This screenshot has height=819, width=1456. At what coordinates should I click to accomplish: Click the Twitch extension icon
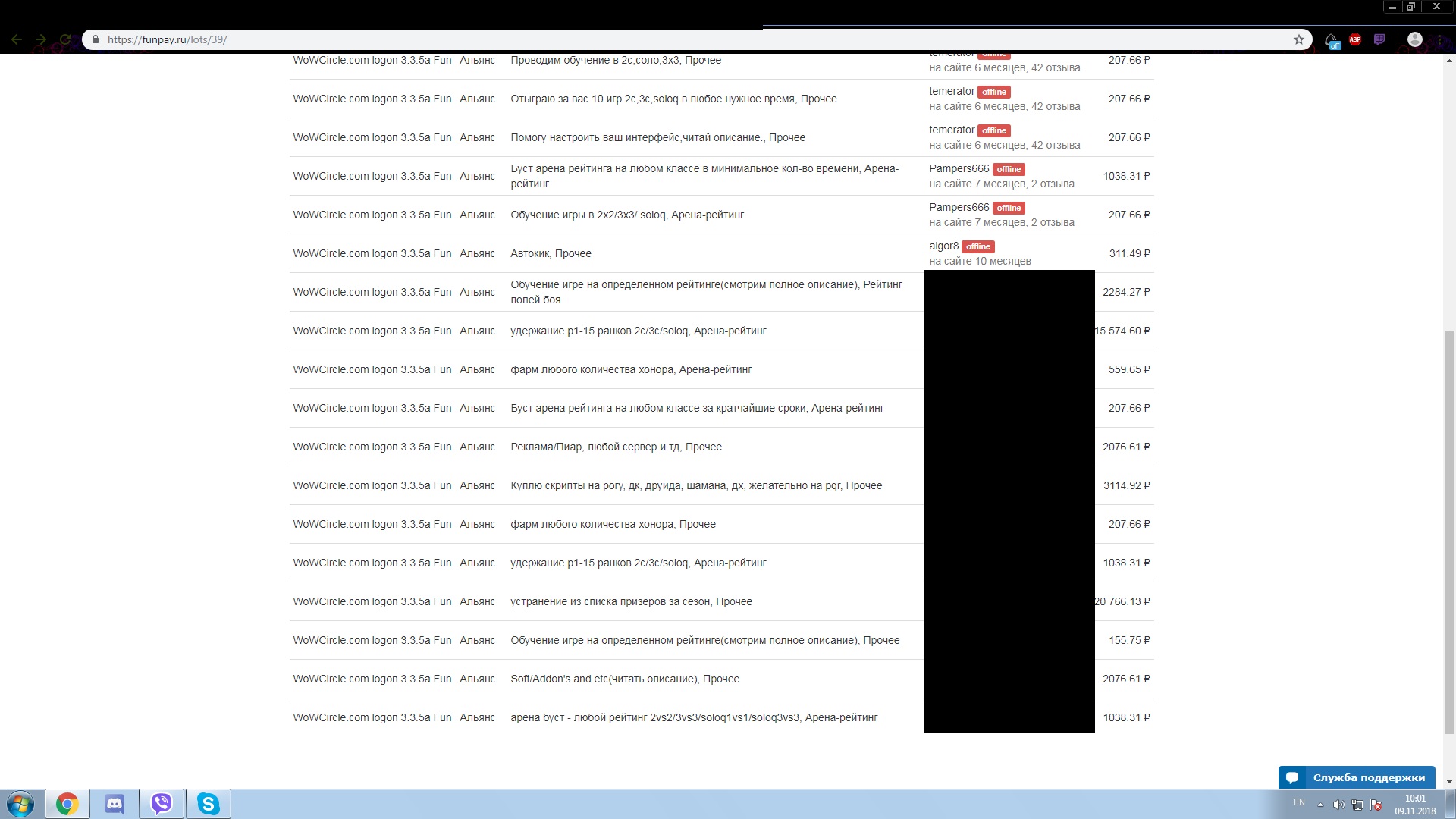point(1379,39)
